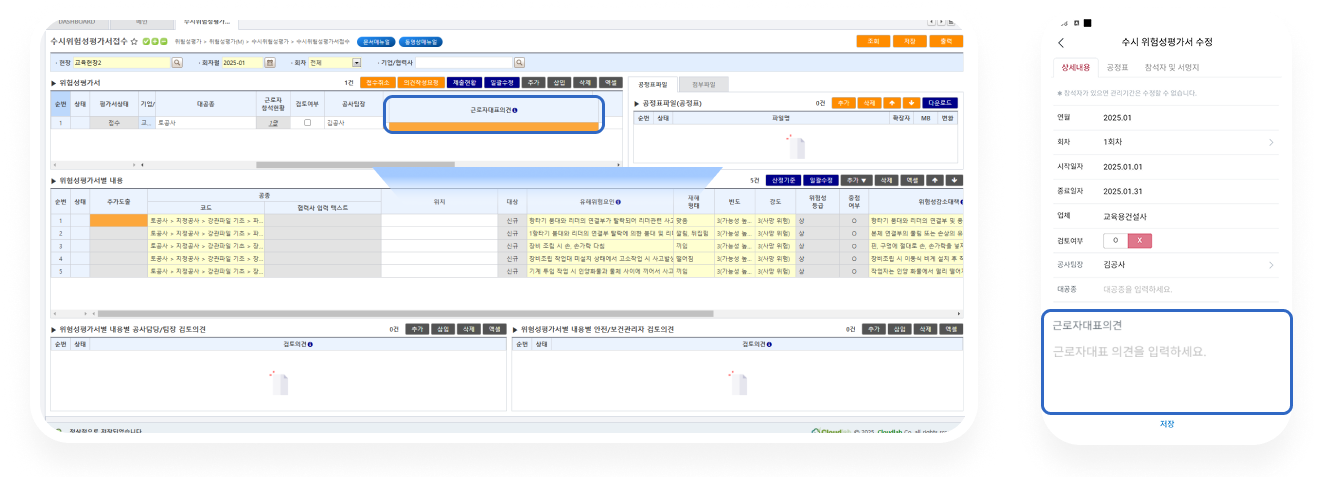Click the favorite star next to page title
This screenshot has height=477, width=1322.
tap(134, 42)
